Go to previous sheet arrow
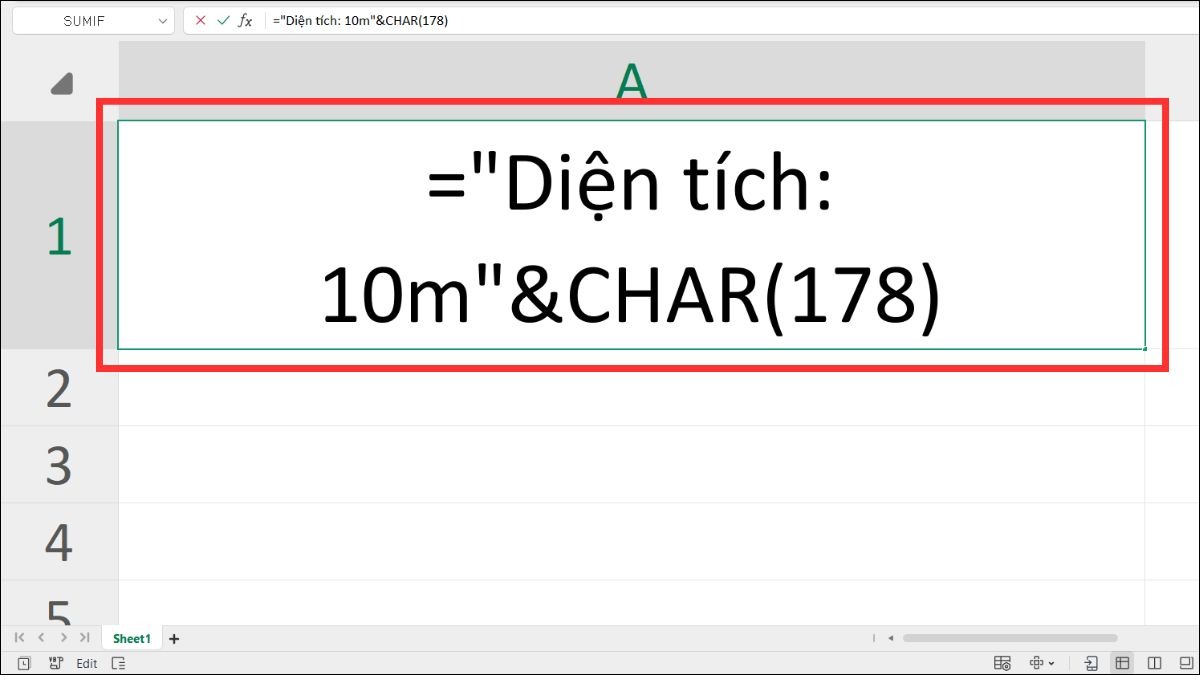 tap(41, 637)
